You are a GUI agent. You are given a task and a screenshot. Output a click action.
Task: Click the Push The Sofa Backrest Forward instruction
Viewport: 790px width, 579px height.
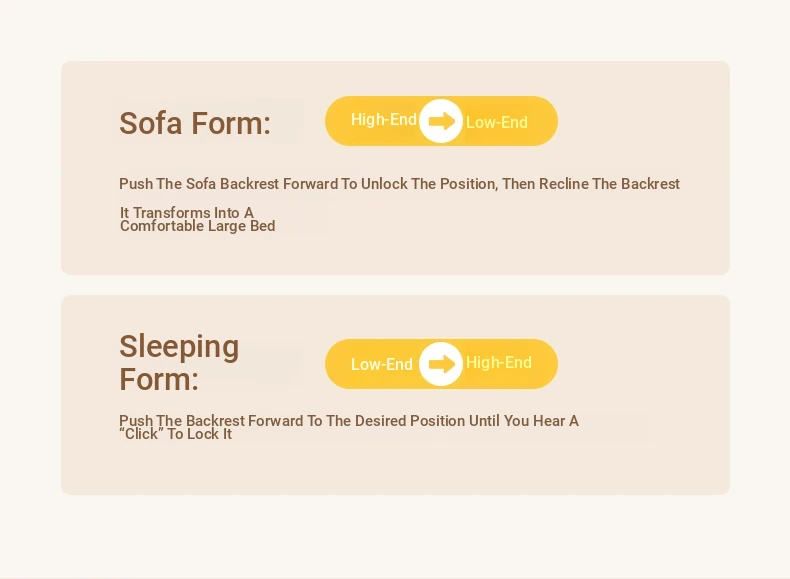pos(400,184)
